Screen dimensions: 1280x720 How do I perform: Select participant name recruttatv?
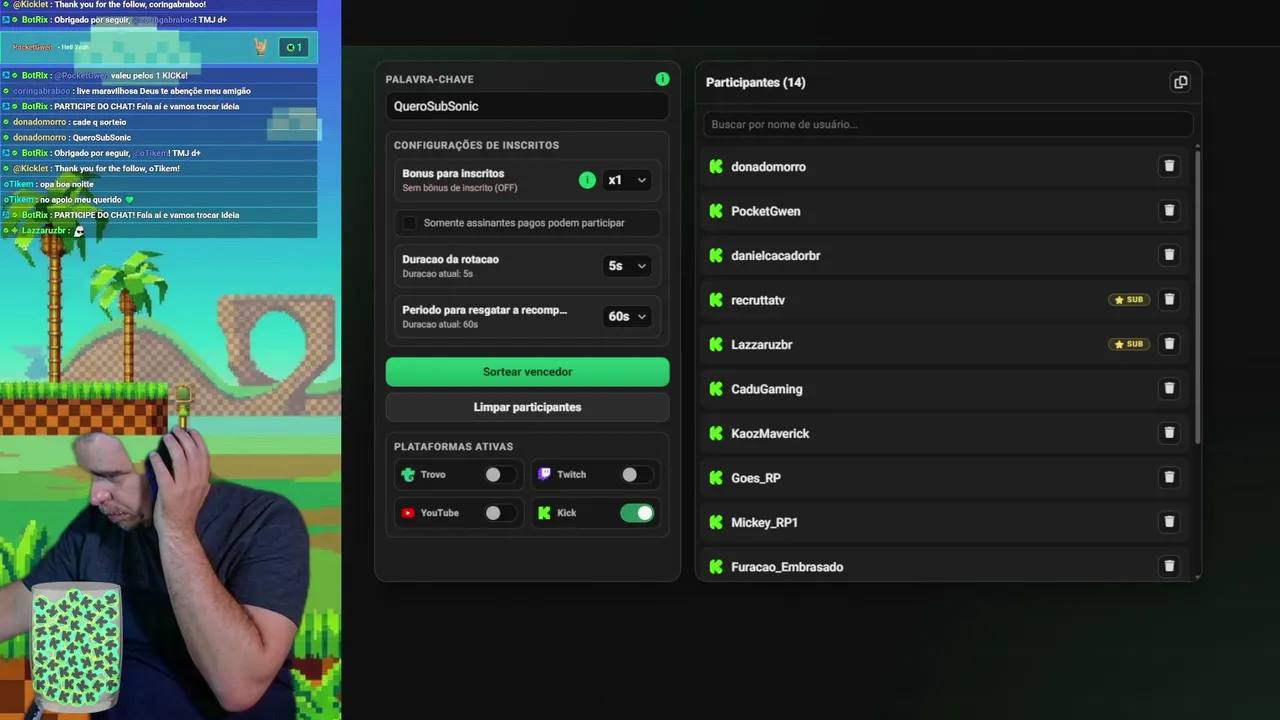[x=758, y=300]
